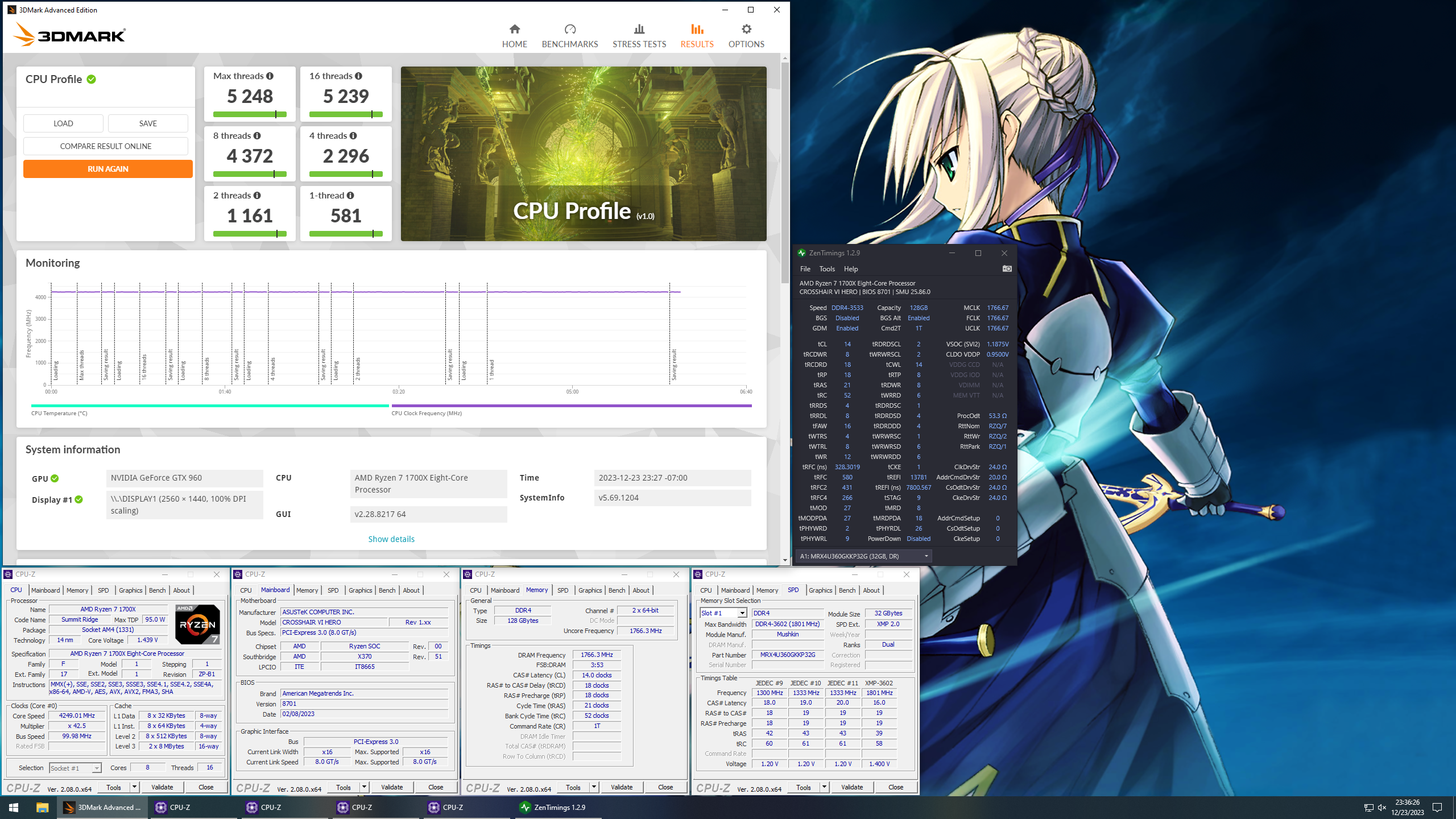The image size is (1456, 819).
Task: Open the STRESS TESTS bar chart icon
Action: tap(639, 29)
